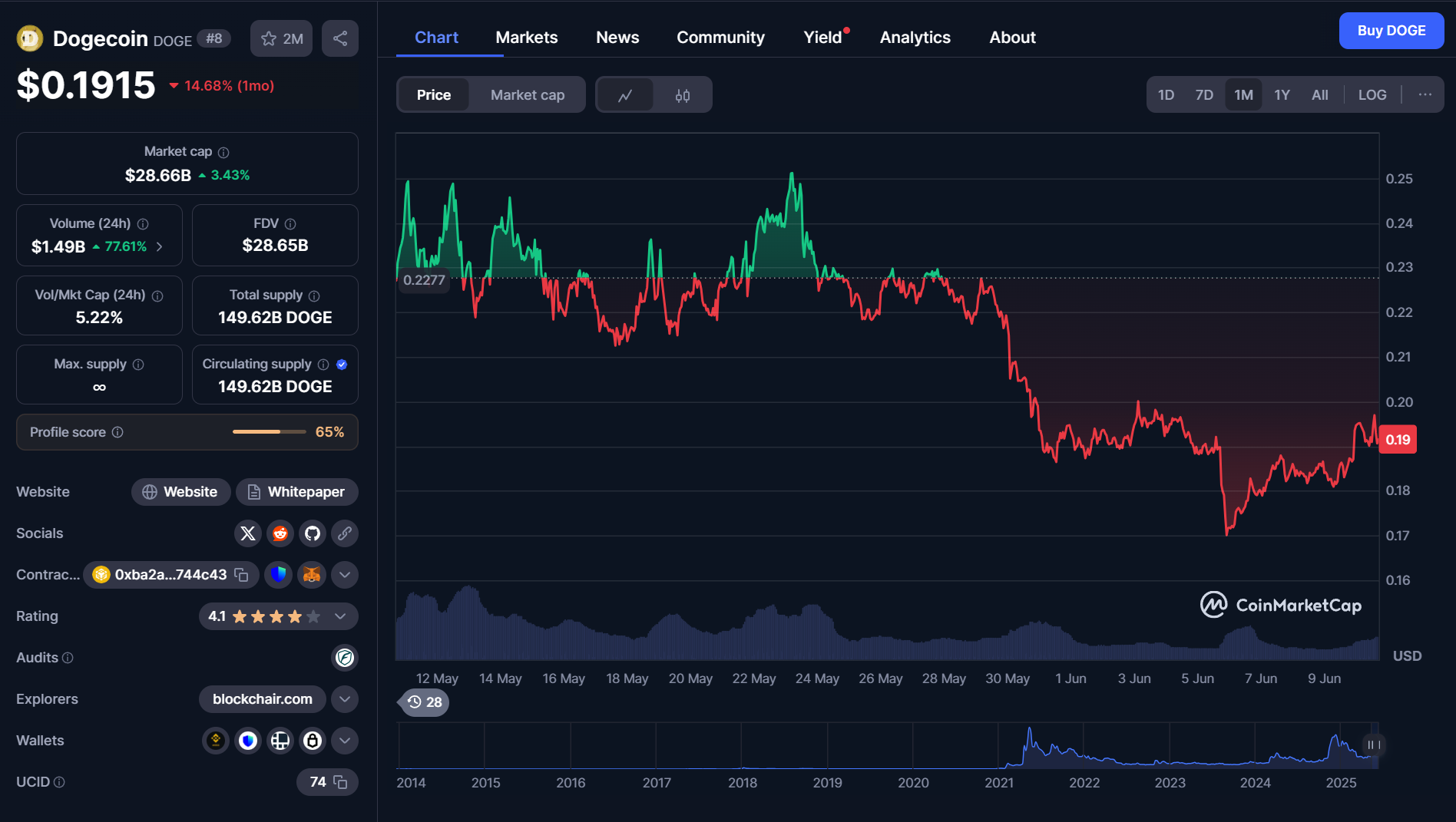This screenshot has height=822, width=1456.
Task: Set chart range to 7D
Action: pyautogui.click(x=1204, y=95)
